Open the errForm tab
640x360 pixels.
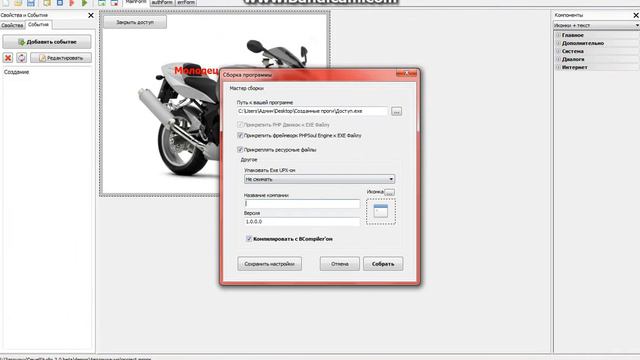[186, 2]
